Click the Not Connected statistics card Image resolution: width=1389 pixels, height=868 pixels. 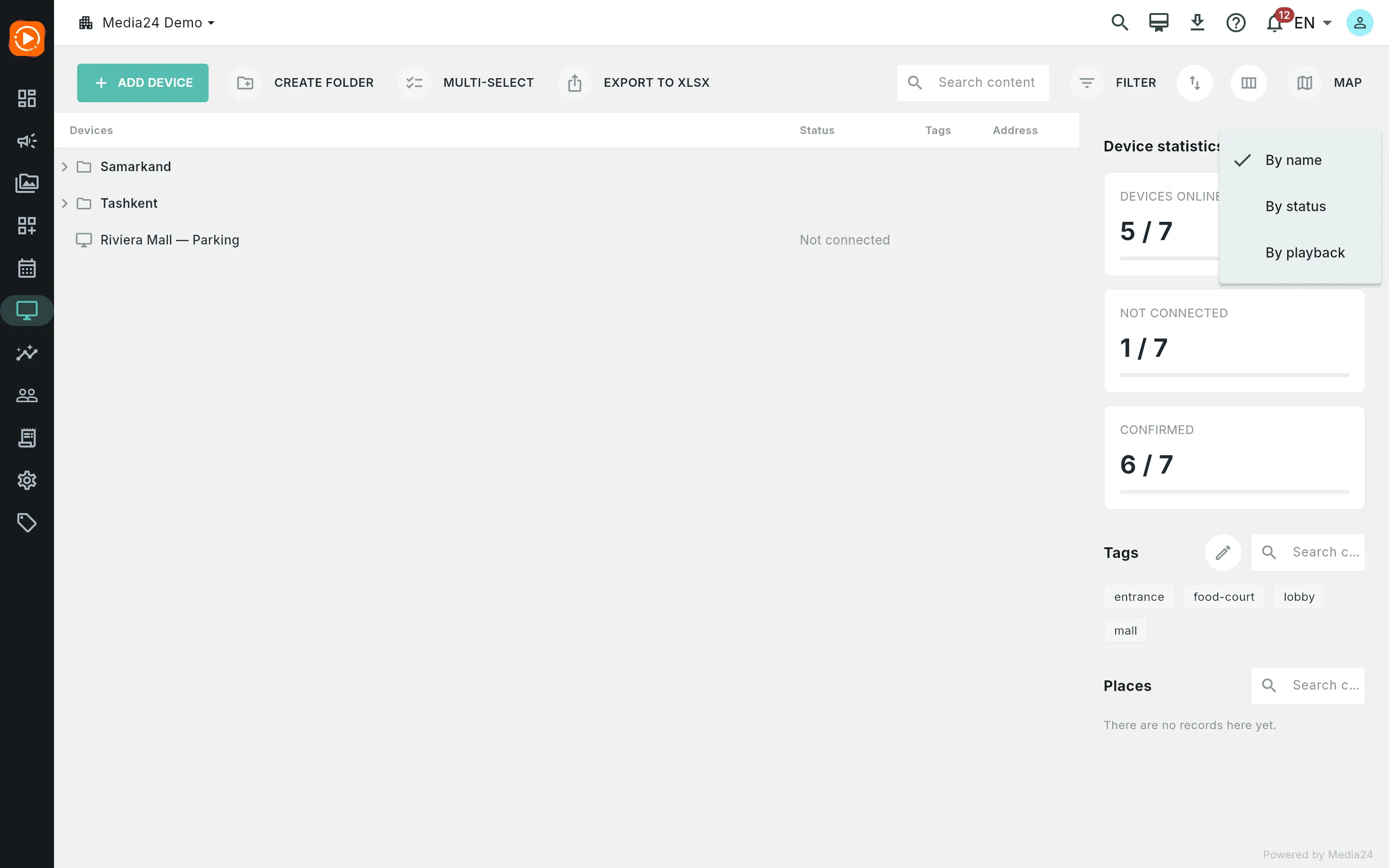[x=1234, y=341]
